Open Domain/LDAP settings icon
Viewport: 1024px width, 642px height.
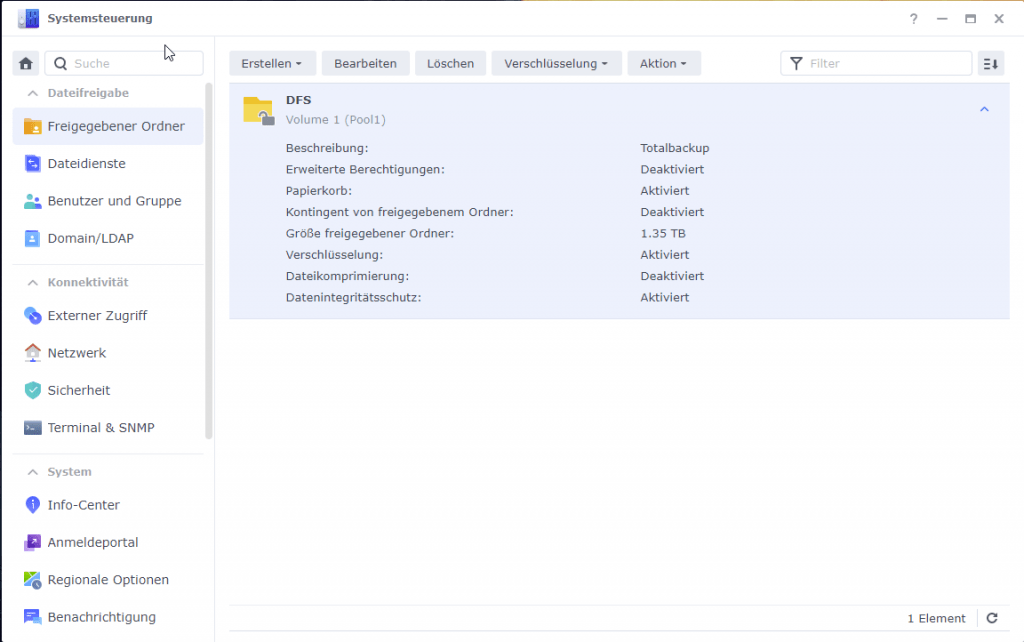click(34, 238)
